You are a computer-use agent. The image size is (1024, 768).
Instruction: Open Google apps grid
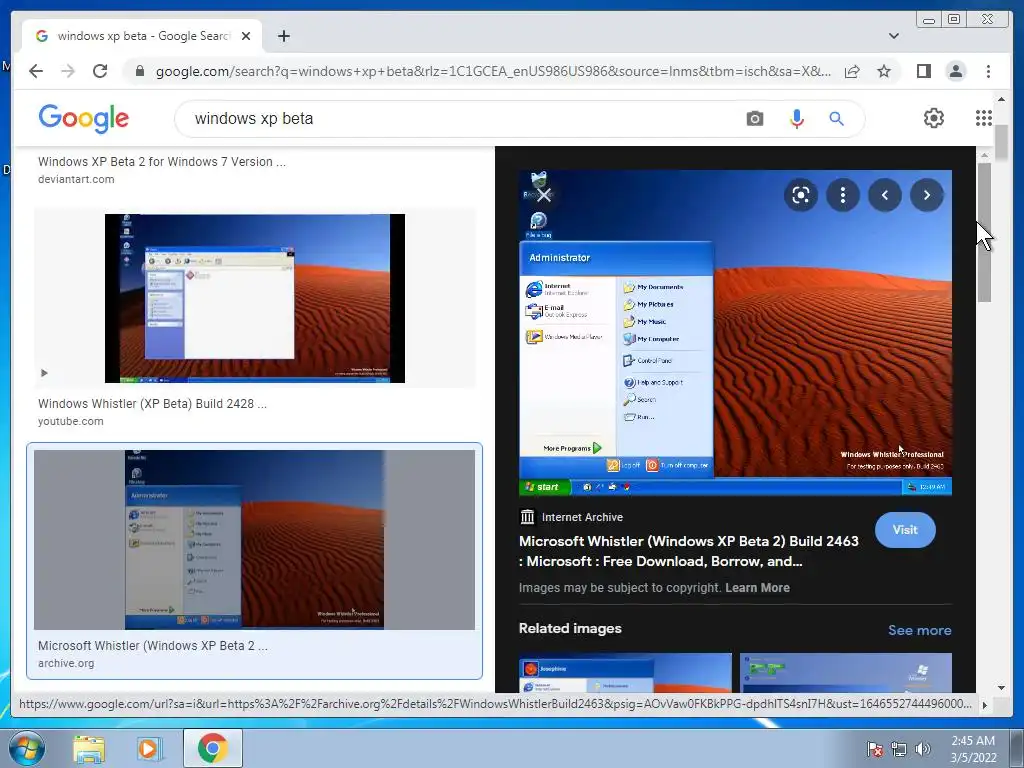coord(984,118)
